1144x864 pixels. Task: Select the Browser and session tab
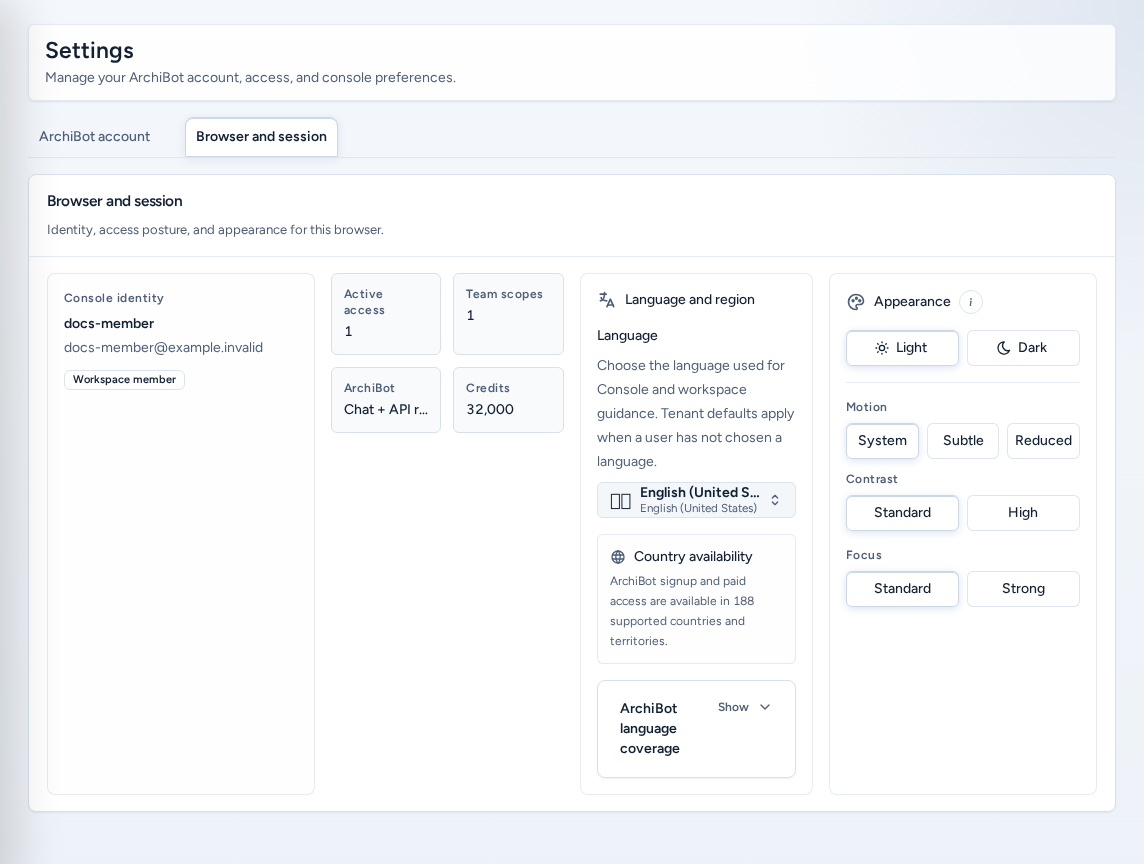(x=261, y=136)
